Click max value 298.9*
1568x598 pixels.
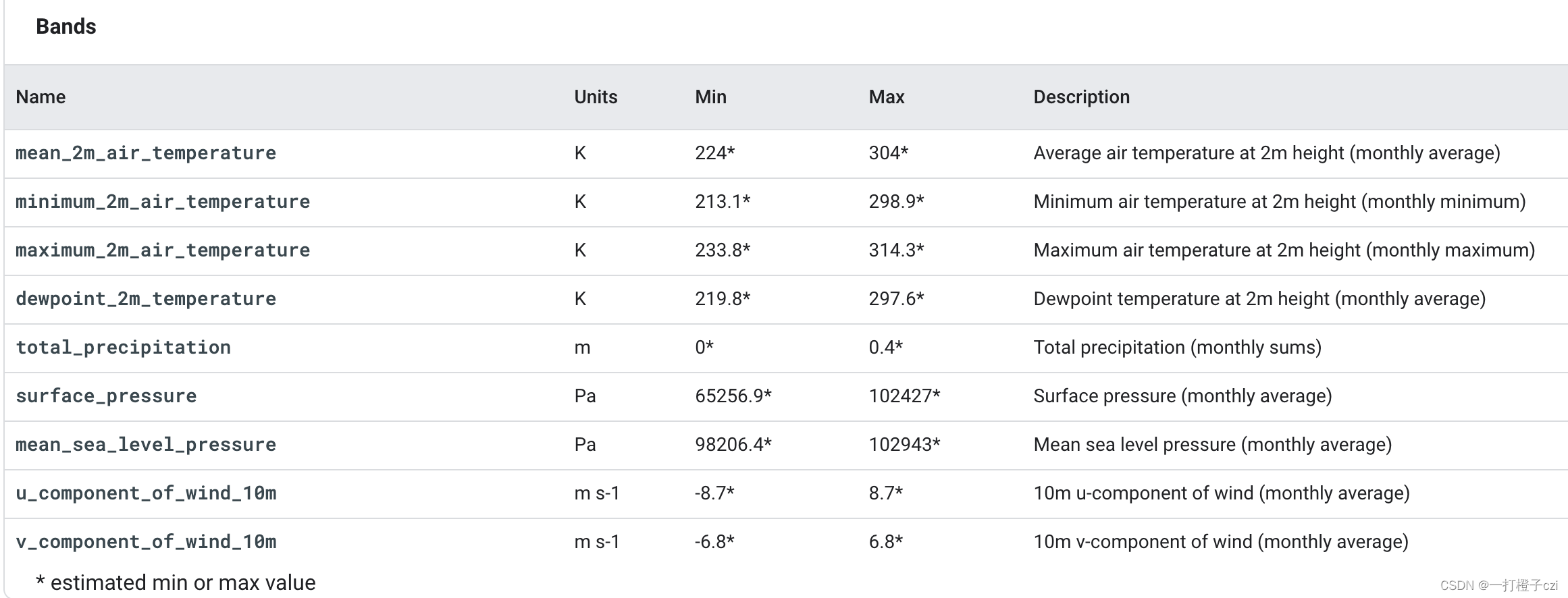[896, 202]
